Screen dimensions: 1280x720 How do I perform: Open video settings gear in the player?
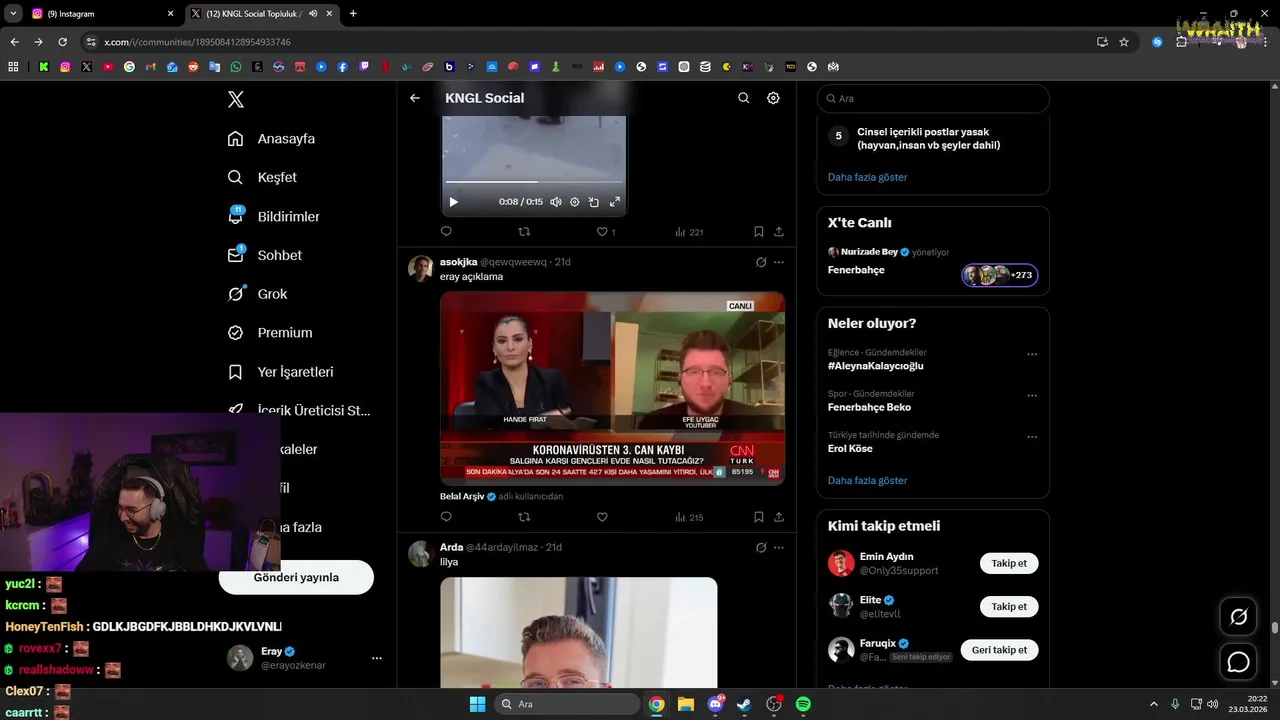coord(574,202)
